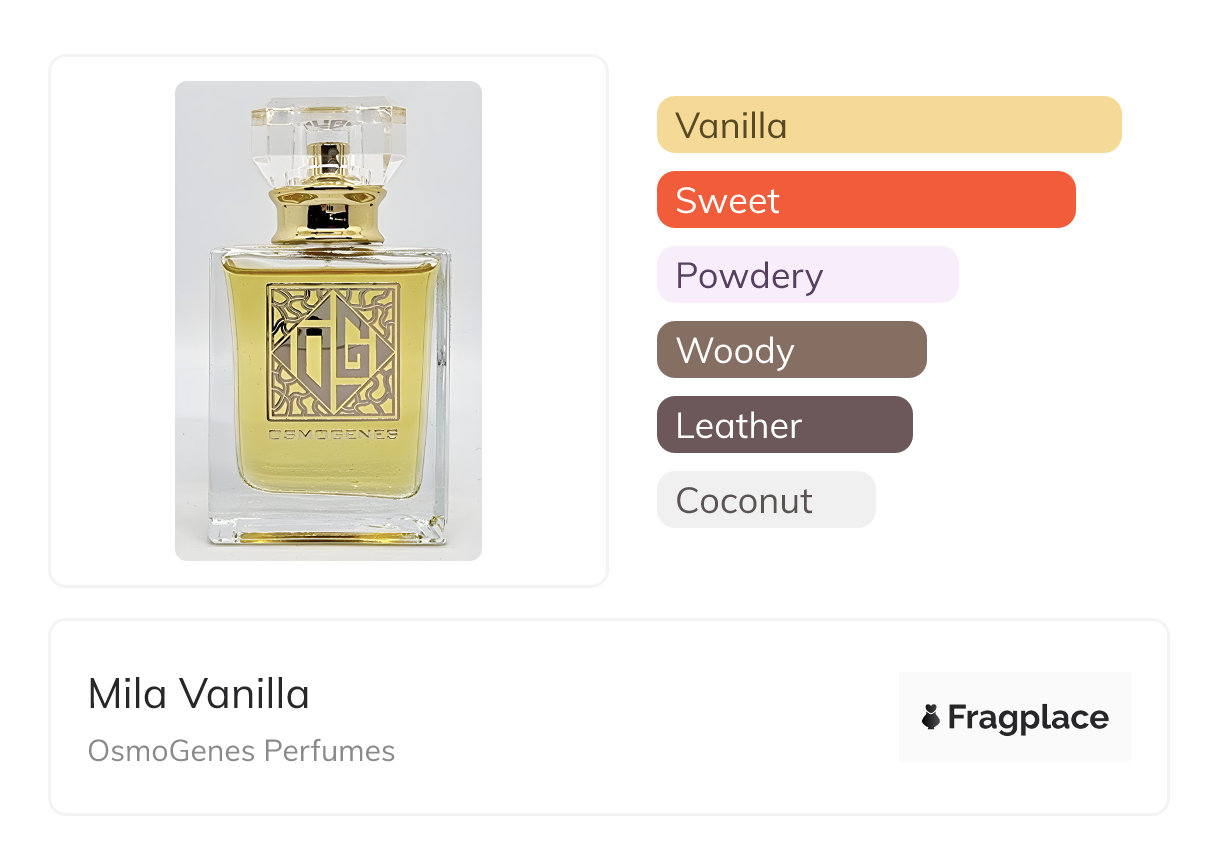The width and height of the screenshot is (1218, 864).
Task: Choose the Powdery accord bar
Action: coord(807,275)
